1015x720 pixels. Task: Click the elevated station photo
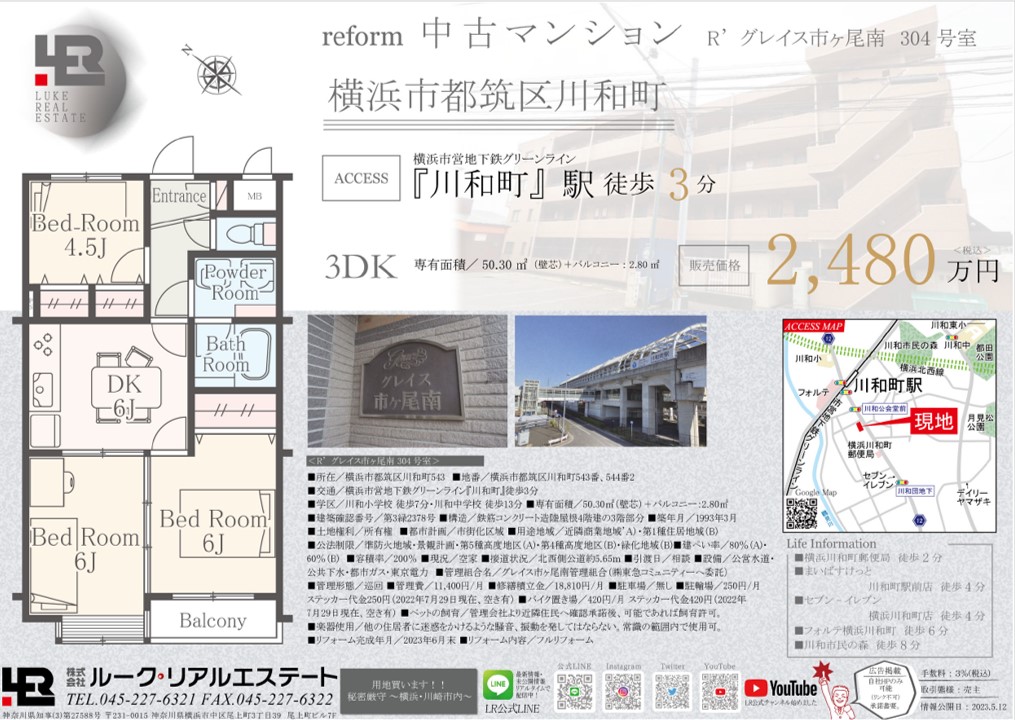609,383
